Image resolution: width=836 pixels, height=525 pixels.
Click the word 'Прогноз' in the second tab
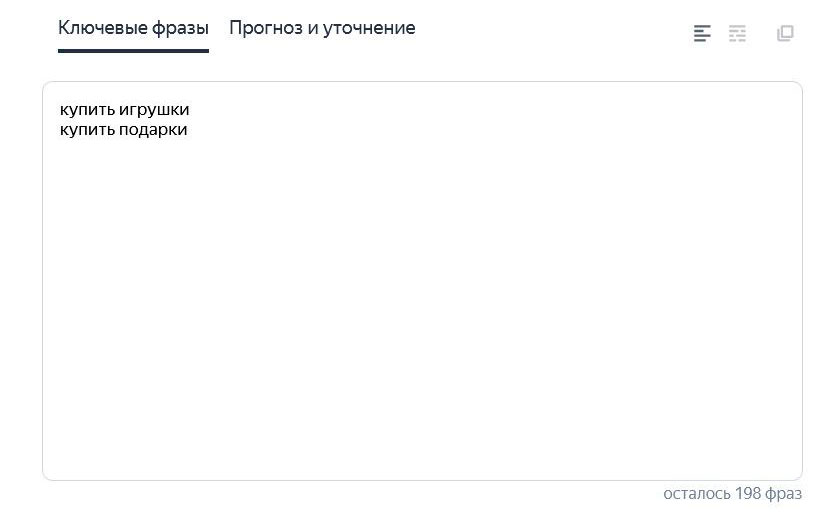266,28
